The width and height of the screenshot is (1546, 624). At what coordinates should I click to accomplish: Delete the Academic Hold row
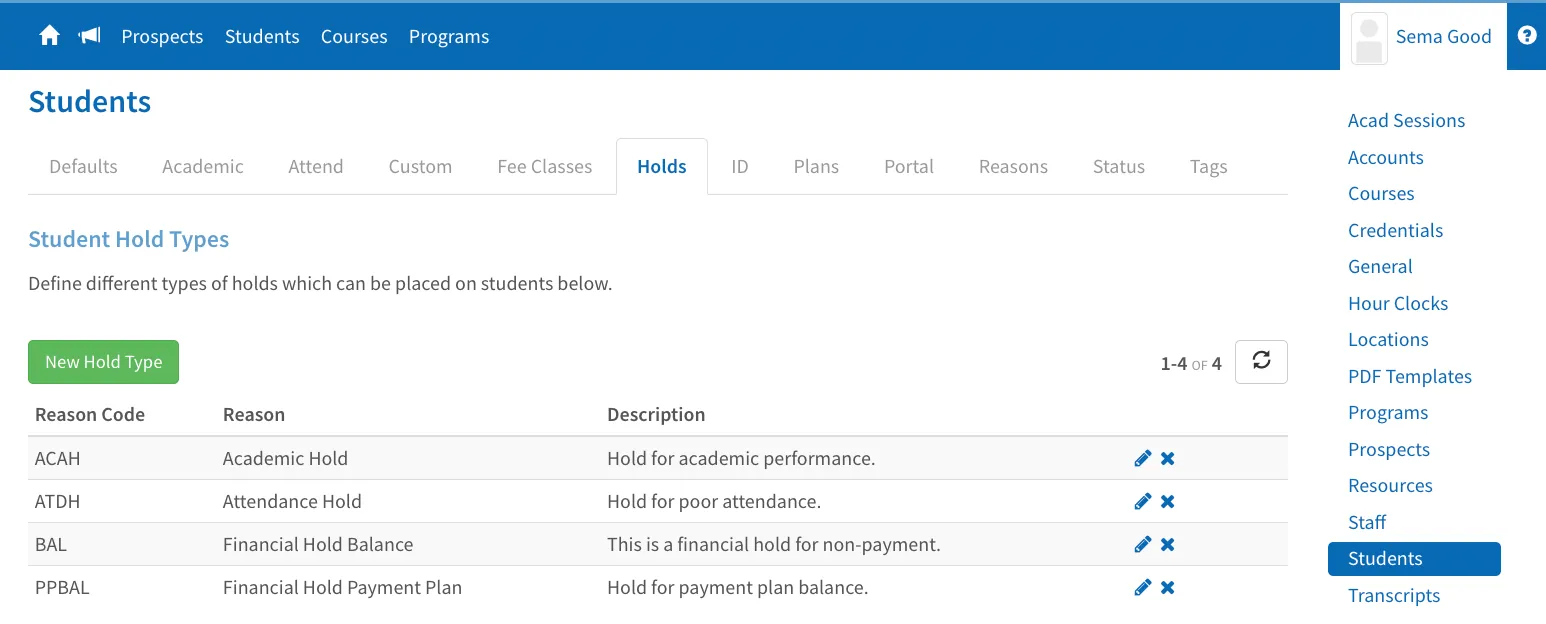1167,458
